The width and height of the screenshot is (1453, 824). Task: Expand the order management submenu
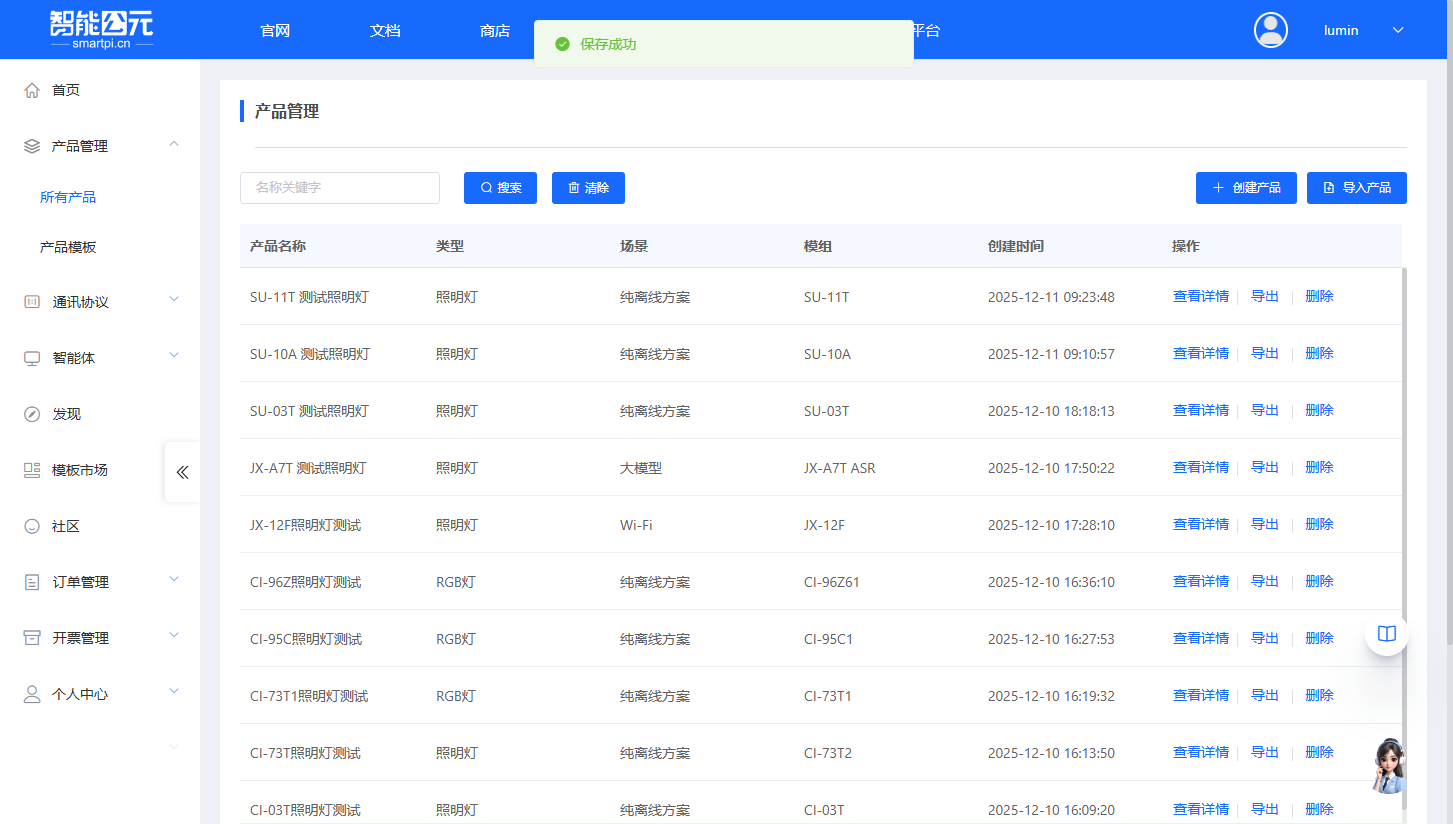[x=174, y=579]
